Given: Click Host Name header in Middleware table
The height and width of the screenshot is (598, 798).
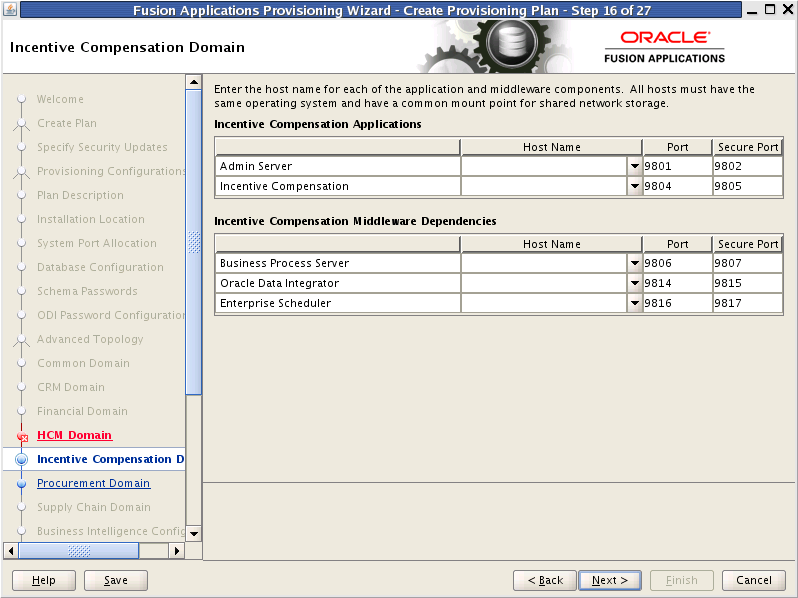Looking at the screenshot, I should click(551, 244).
